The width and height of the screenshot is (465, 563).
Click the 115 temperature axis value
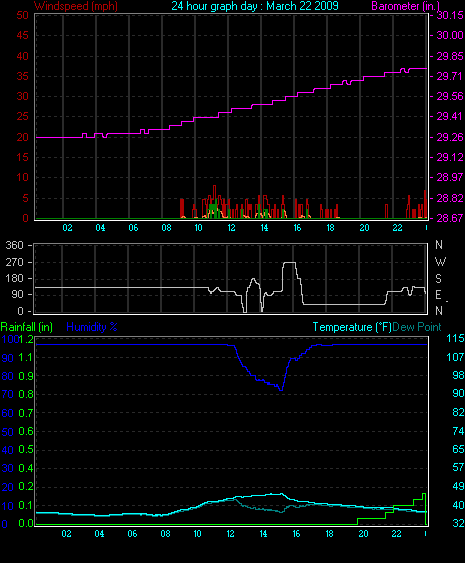pos(455,338)
